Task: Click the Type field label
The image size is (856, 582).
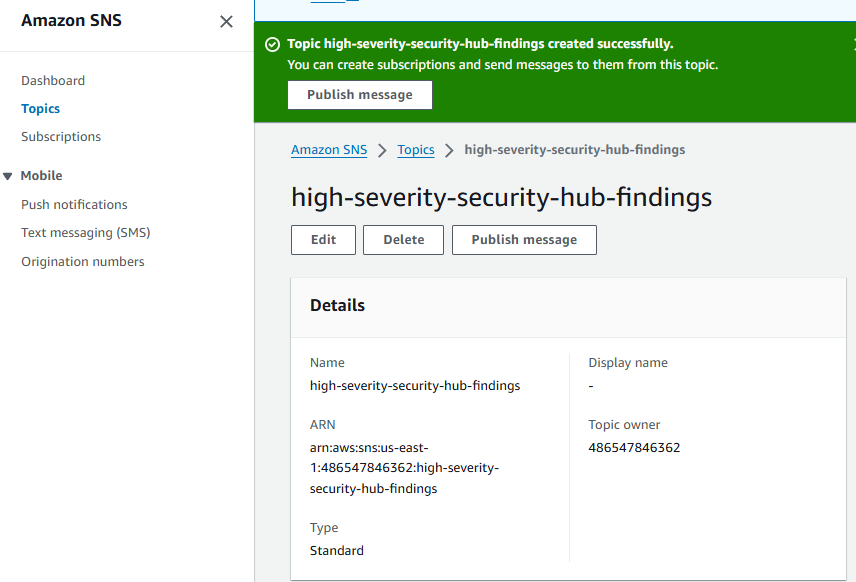Action: 324,527
